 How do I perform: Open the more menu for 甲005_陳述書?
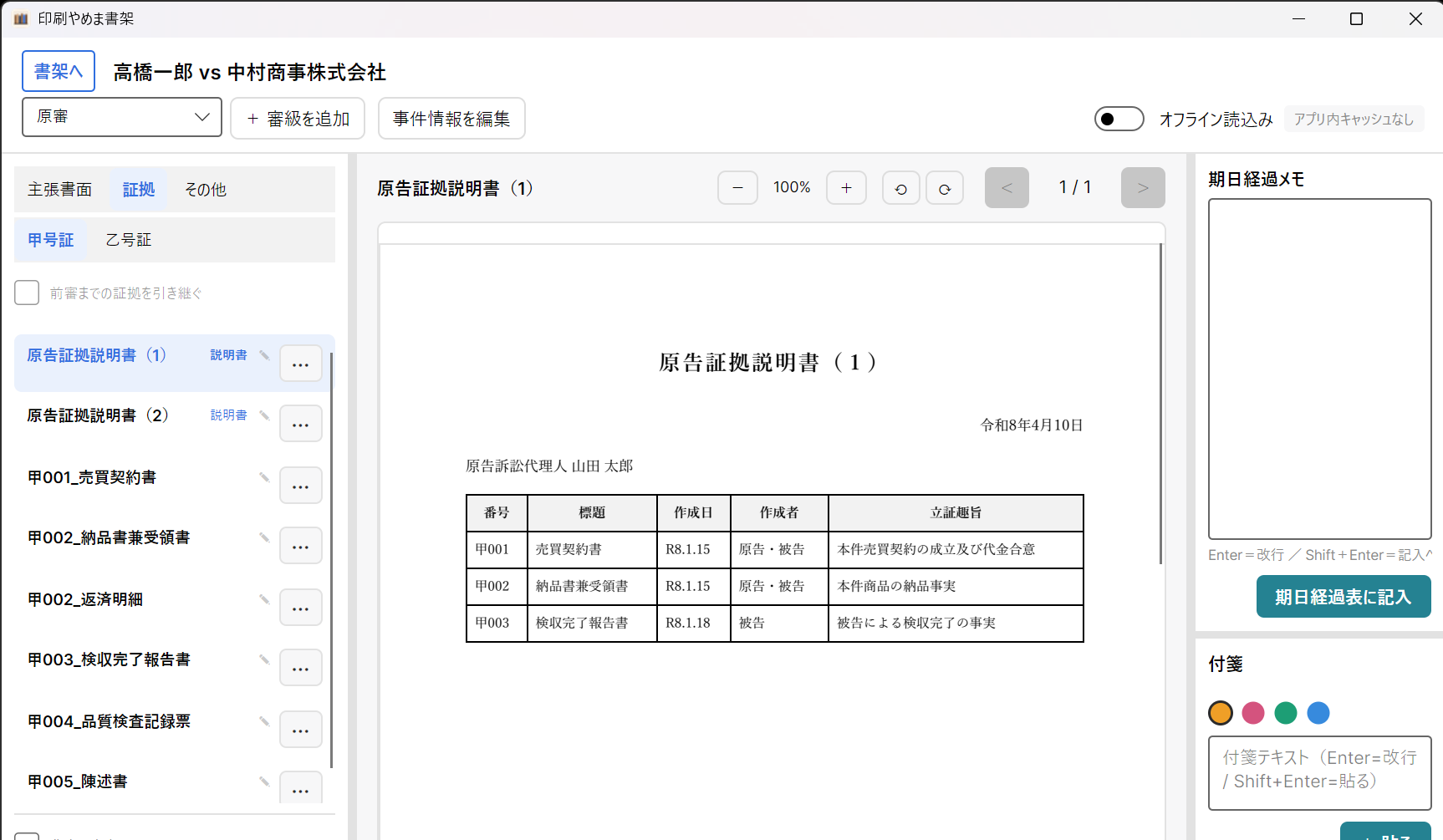[301, 787]
